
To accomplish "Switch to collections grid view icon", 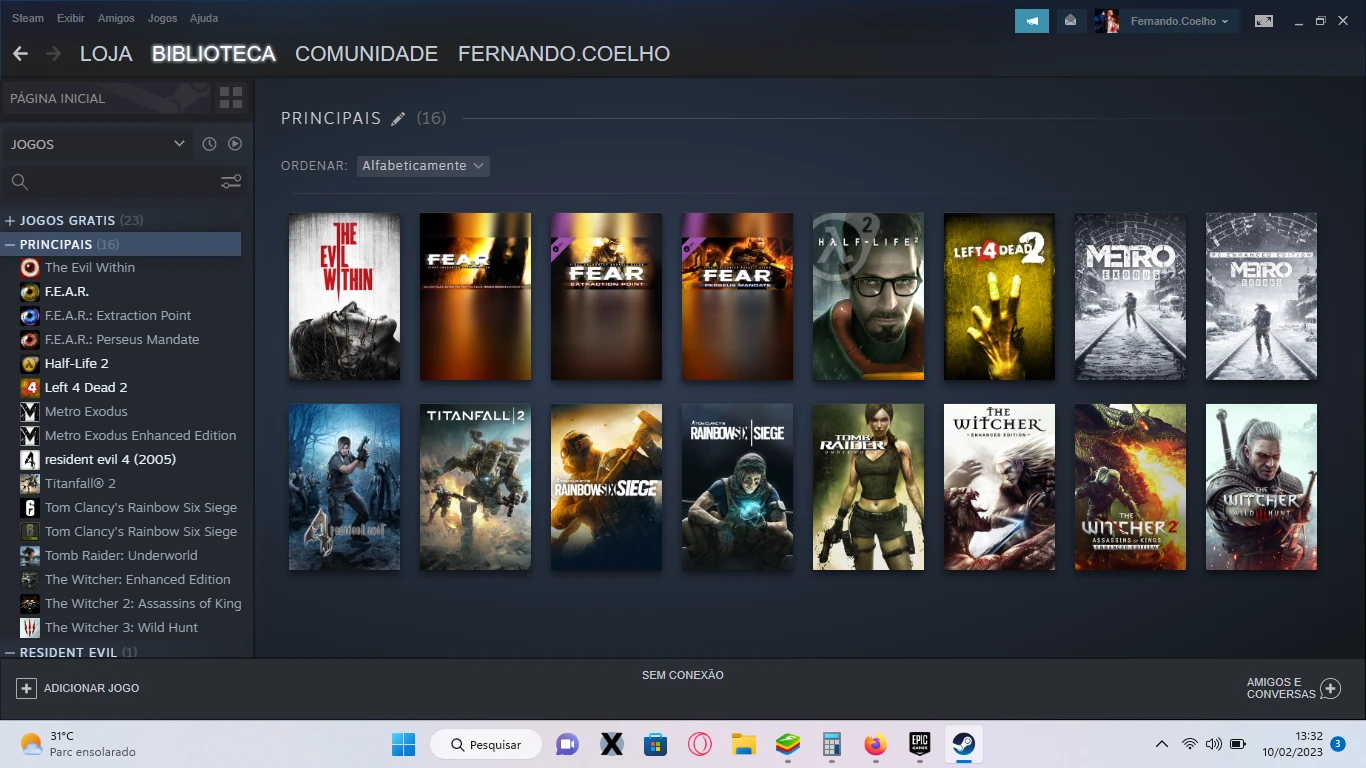I will click(231, 98).
